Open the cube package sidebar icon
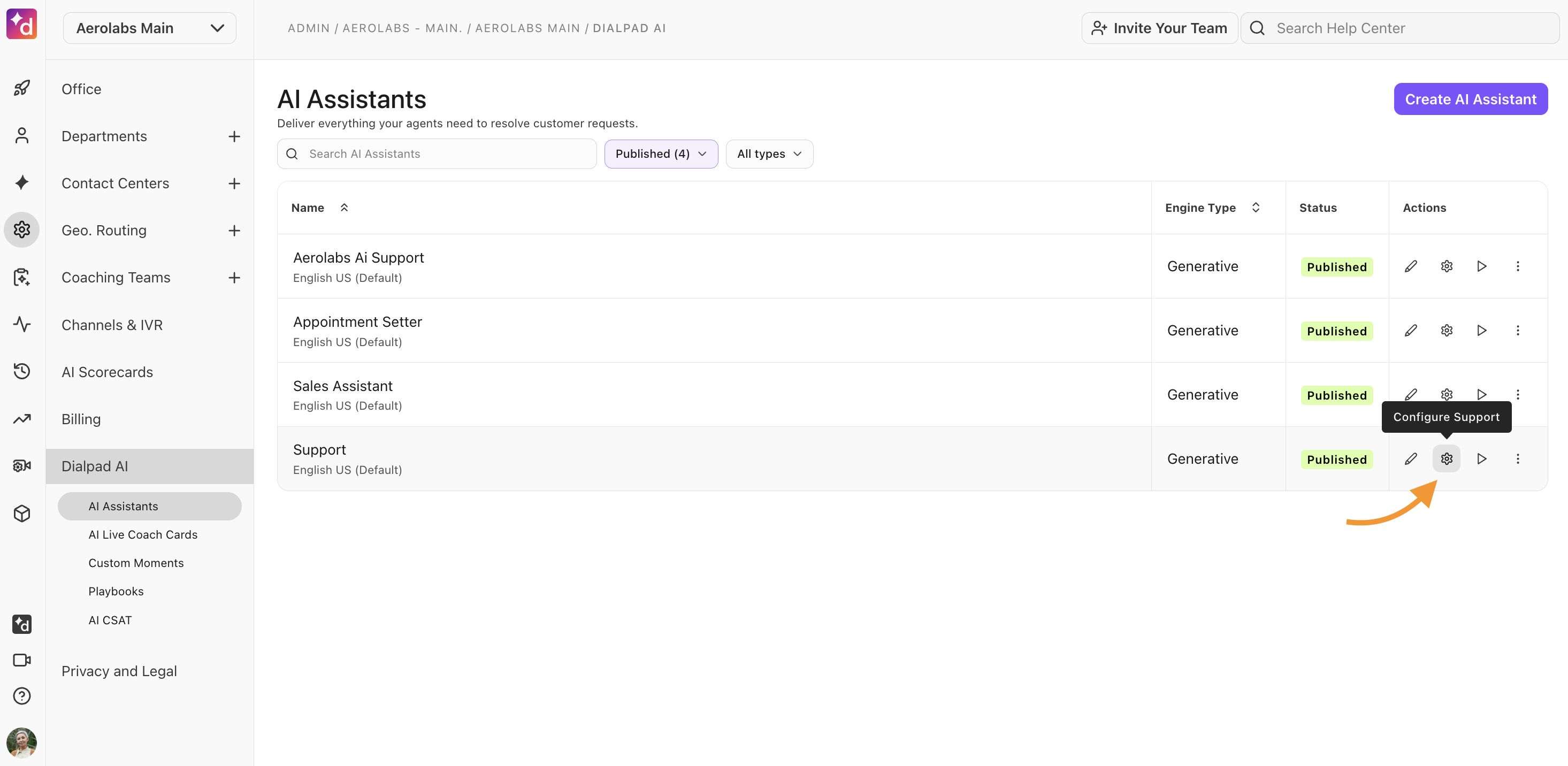The width and height of the screenshot is (1568, 766). (22, 514)
